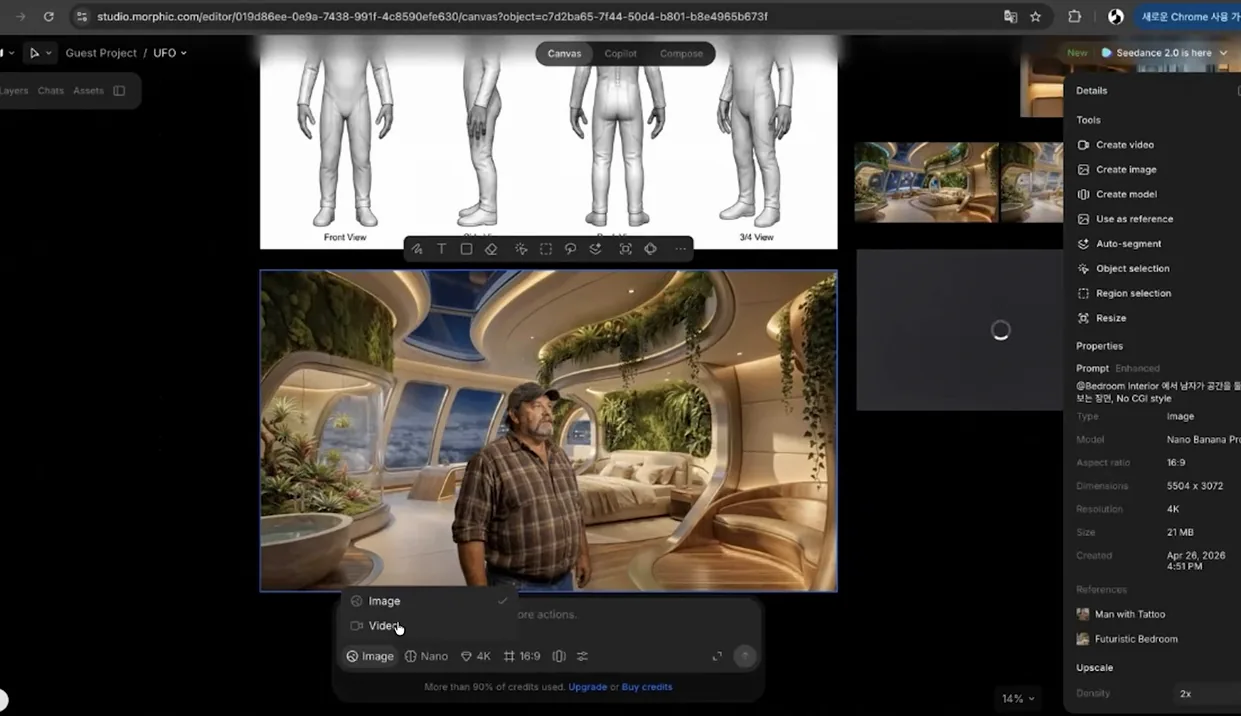The image size is (1241, 716).
Task: Switch to the Canvas tab
Action: pyautogui.click(x=564, y=54)
